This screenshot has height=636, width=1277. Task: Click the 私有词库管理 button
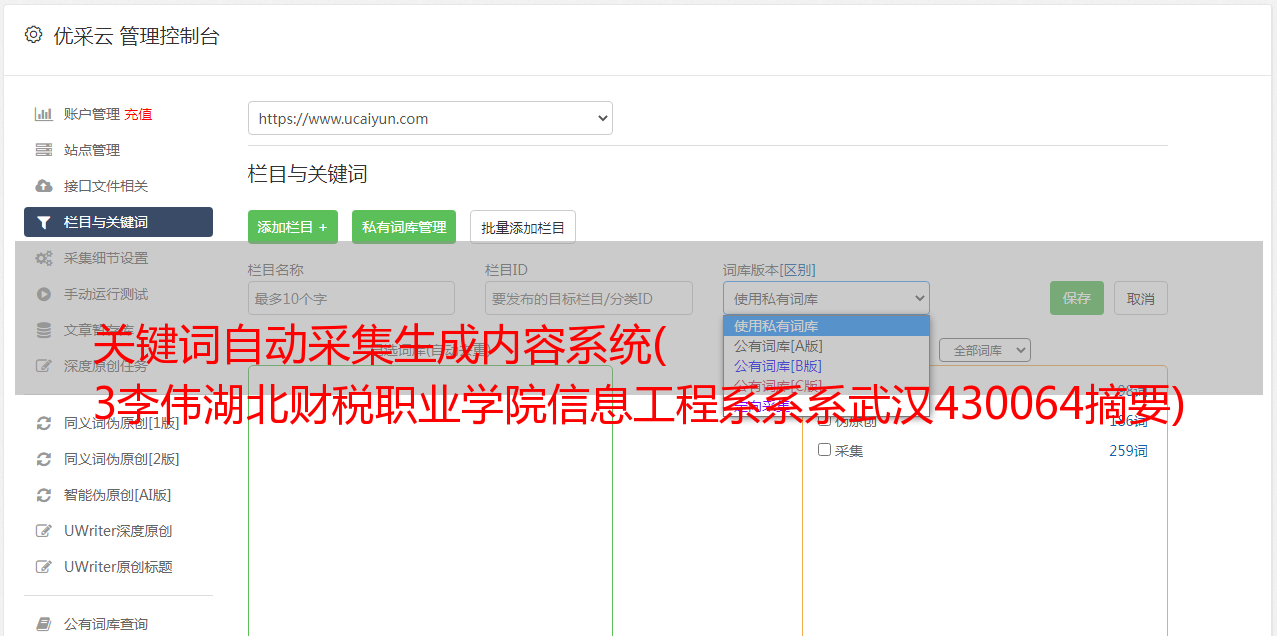coord(404,227)
